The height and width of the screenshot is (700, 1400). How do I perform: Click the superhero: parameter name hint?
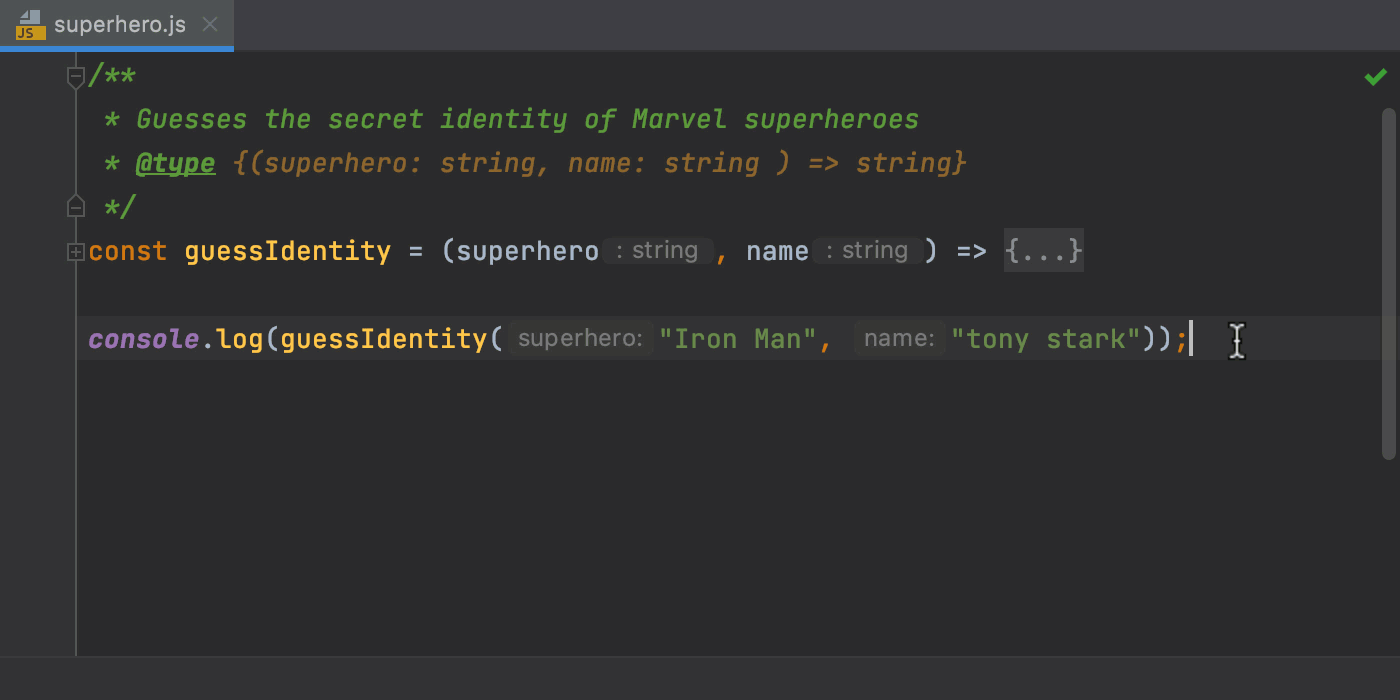(x=578, y=338)
